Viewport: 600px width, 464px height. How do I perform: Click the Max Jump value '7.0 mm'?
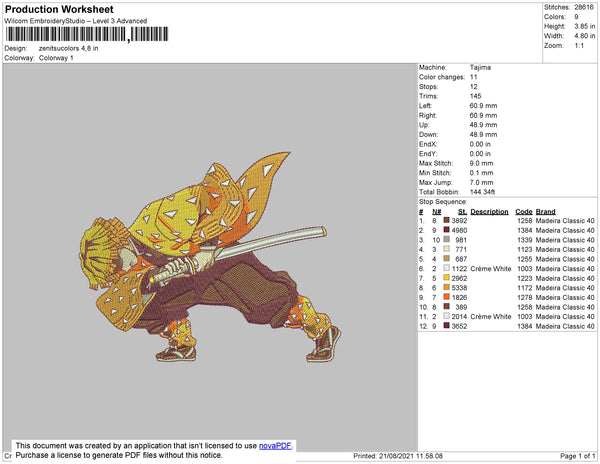click(x=481, y=182)
